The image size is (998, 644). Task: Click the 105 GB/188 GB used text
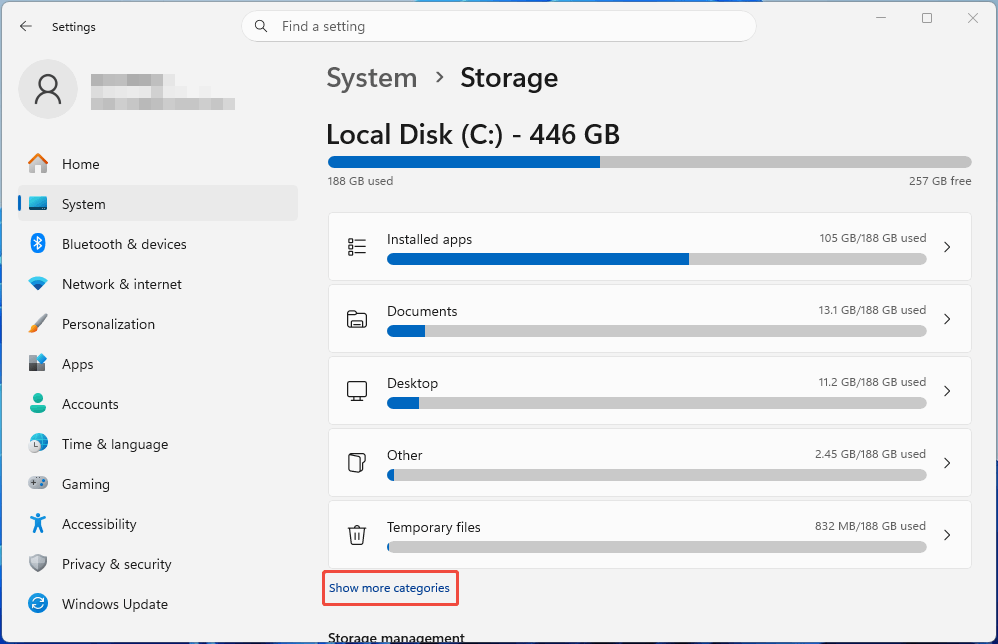(873, 238)
